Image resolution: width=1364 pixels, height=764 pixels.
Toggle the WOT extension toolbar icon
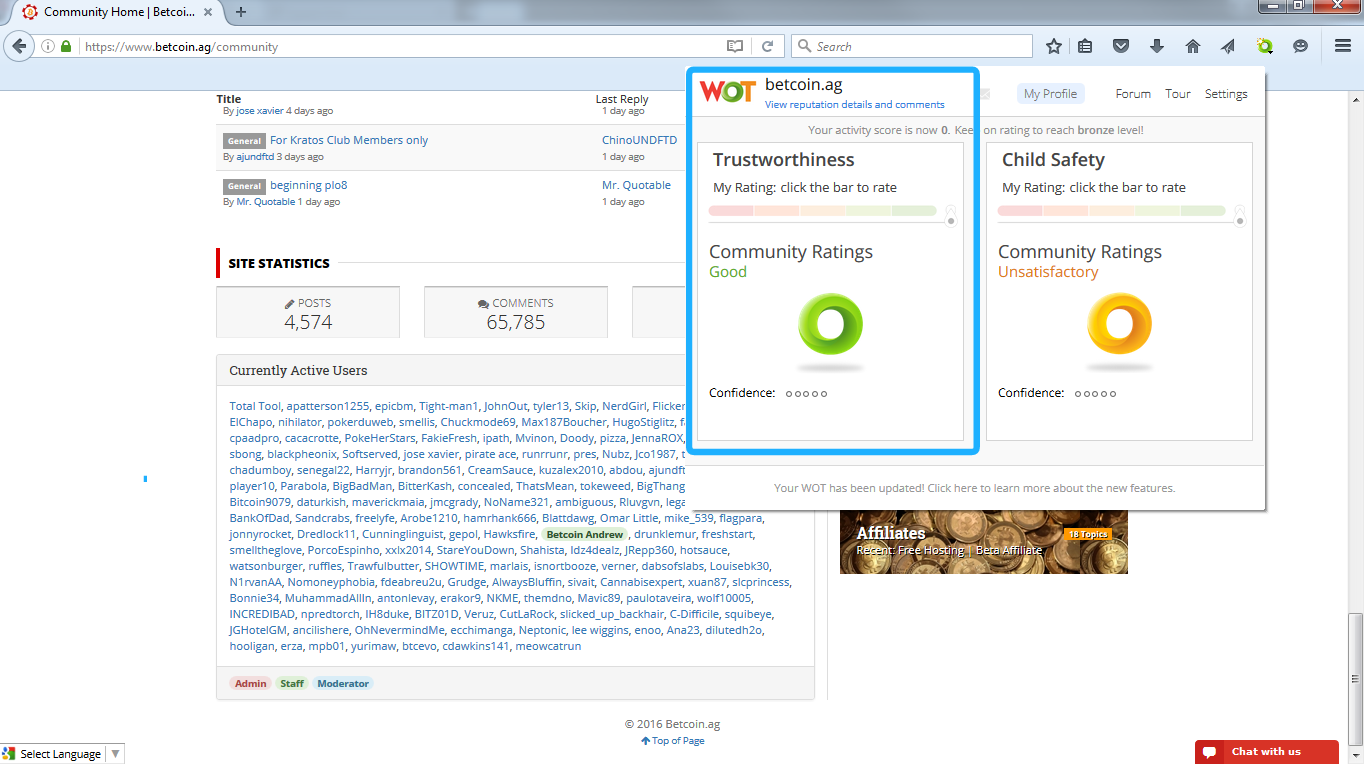1264,46
